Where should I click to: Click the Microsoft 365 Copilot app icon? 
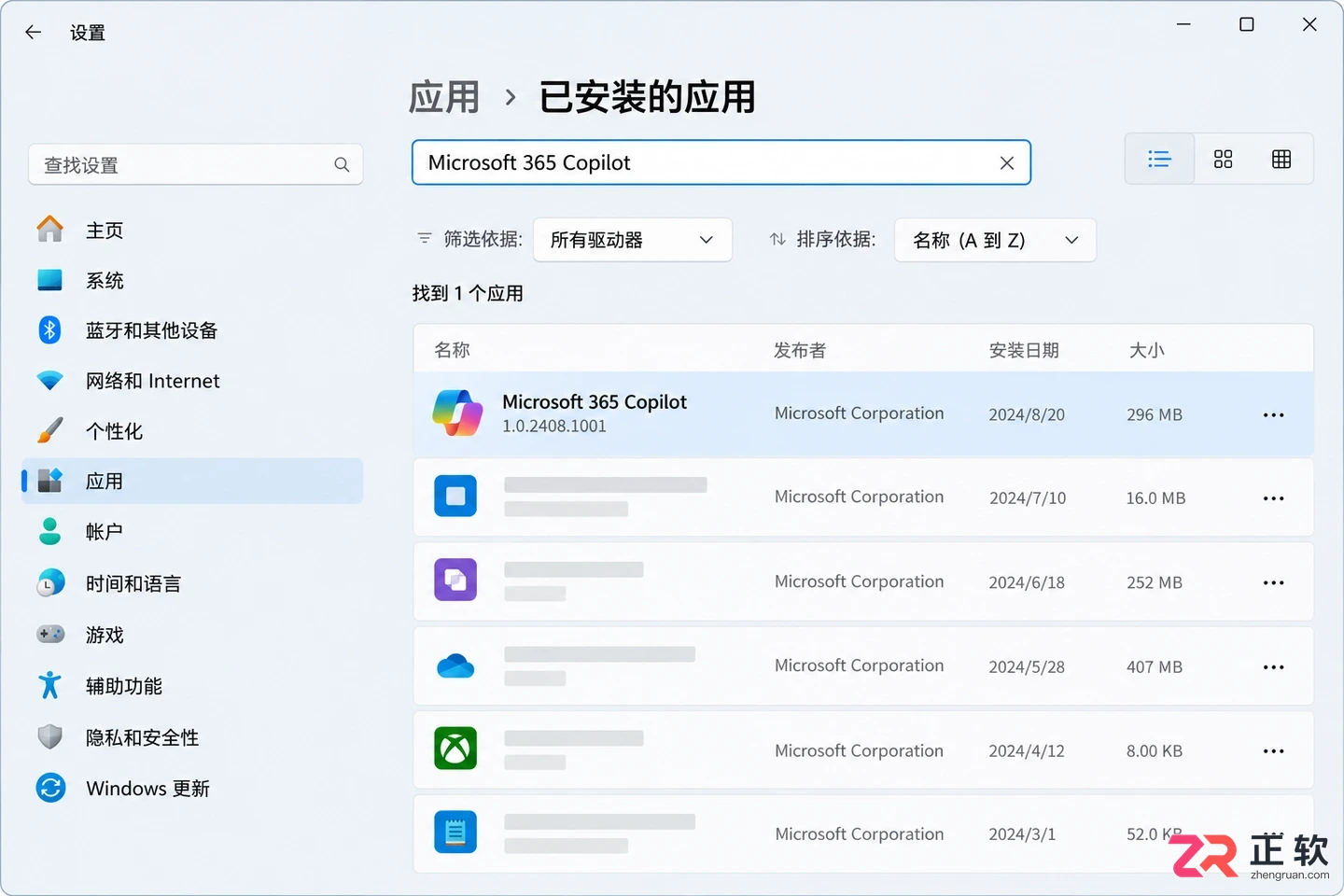click(457, 413)
